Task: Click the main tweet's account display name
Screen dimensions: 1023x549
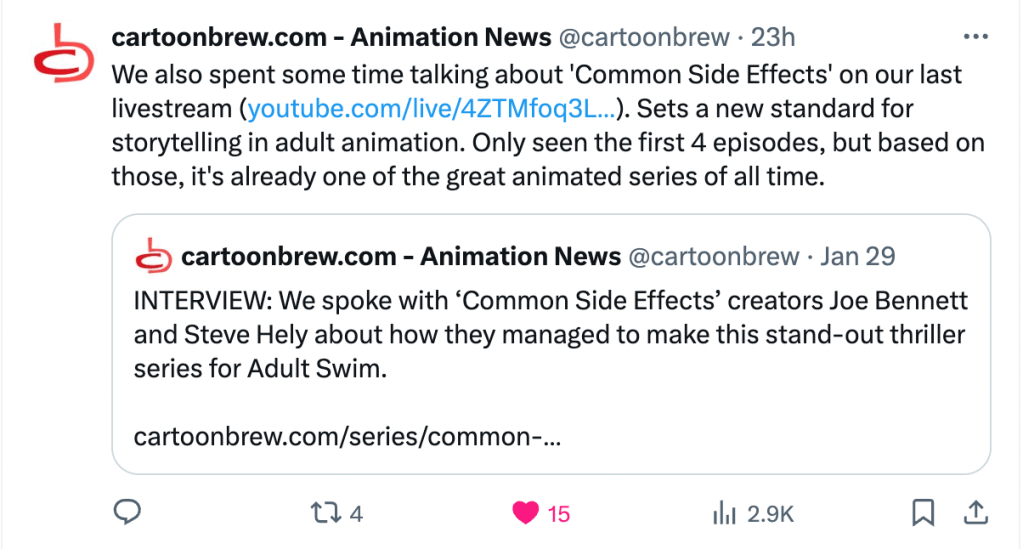Action: (x=331, y=38)
